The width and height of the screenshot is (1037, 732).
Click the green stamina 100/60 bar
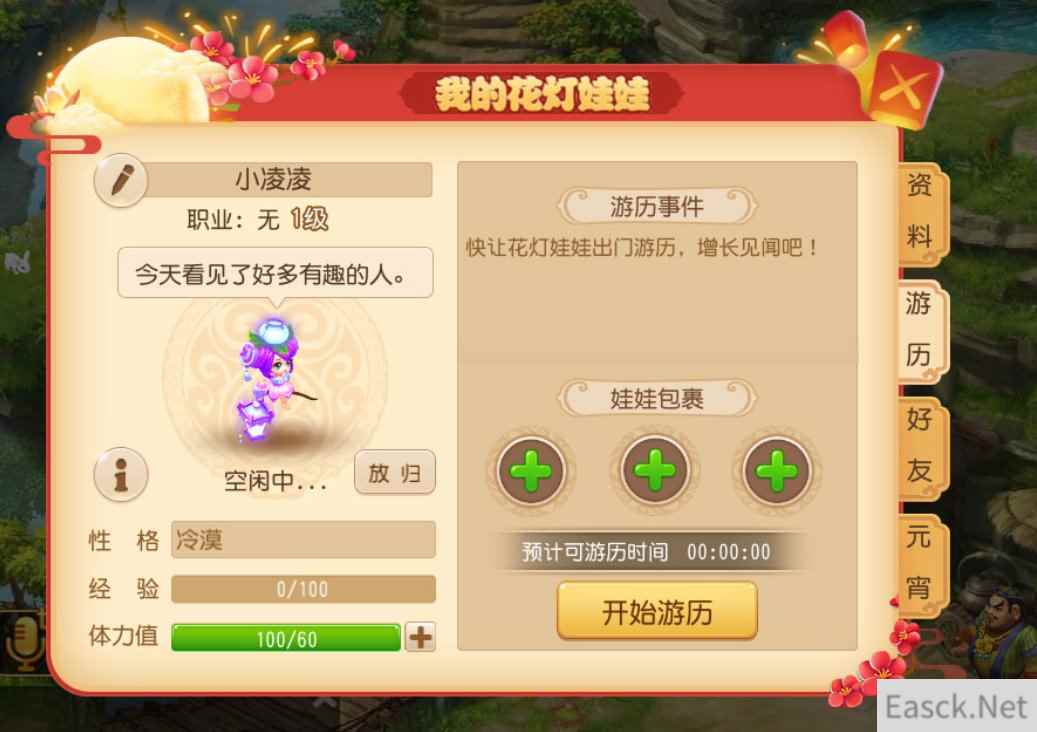tap(286, 638)
